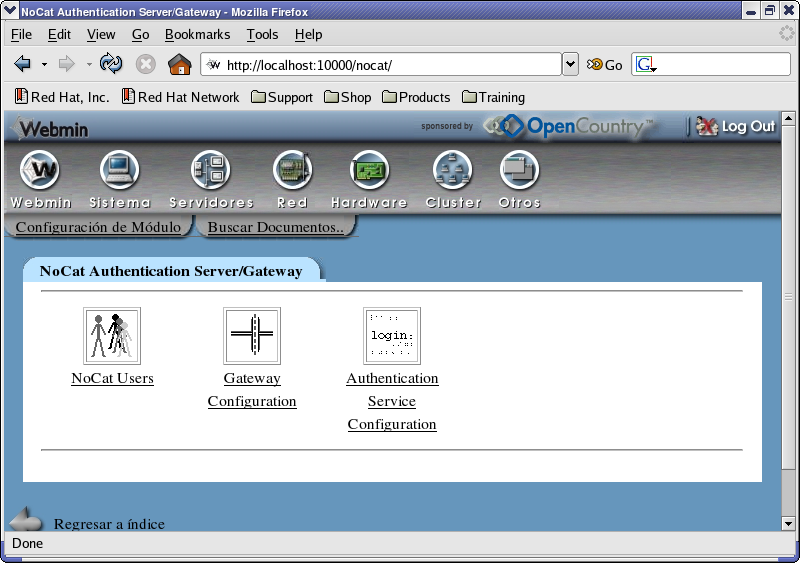Open the Servidores category icon
The width and height of the screenshot is (800, 563).
pyautogui.click(x=211, y=169)
